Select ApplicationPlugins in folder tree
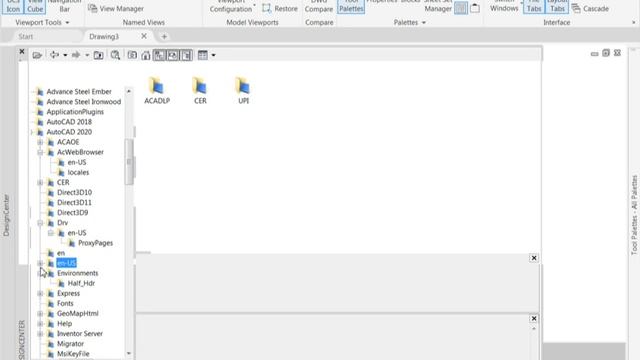This screenshot has height=360, width=640. [x=75, y=112]
